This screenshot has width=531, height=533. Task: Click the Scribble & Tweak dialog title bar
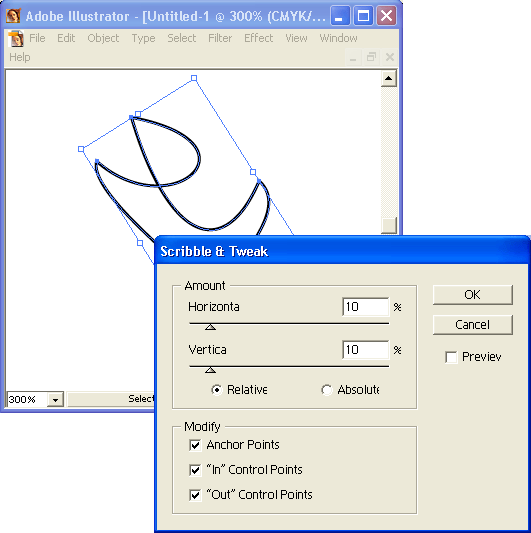[342, 251]
